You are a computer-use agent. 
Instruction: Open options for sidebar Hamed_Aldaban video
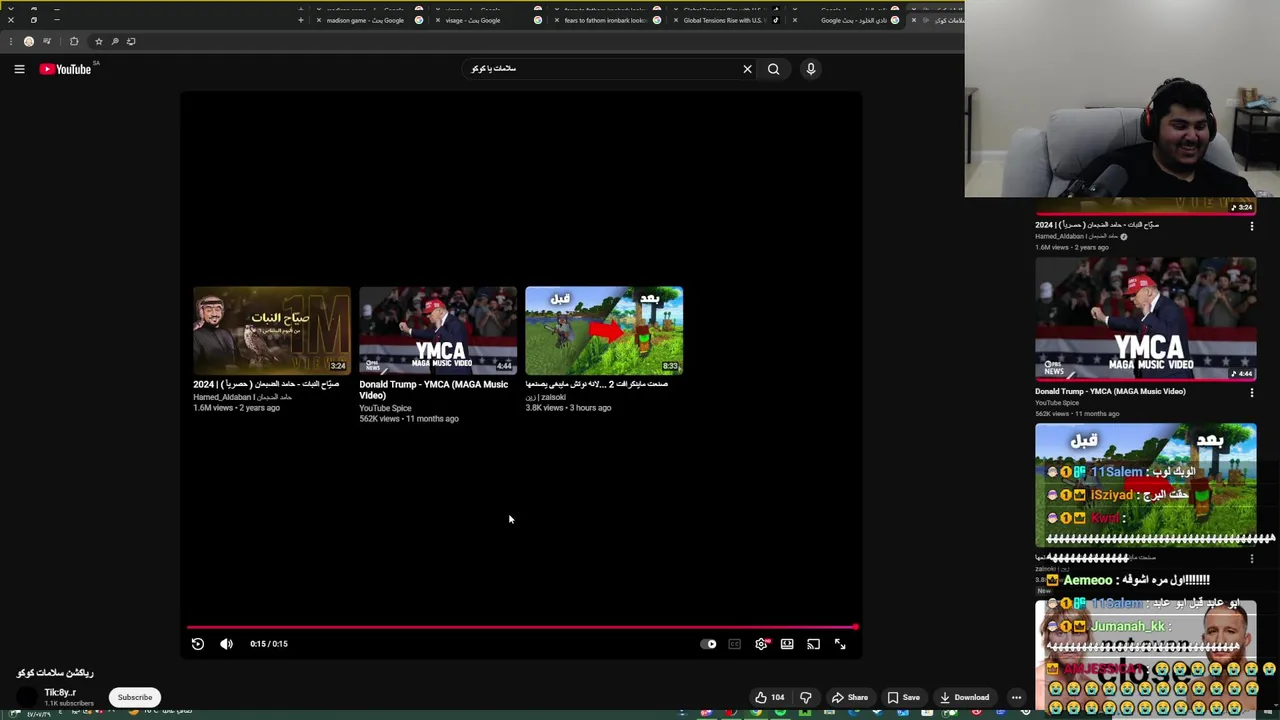(1251, 226)
